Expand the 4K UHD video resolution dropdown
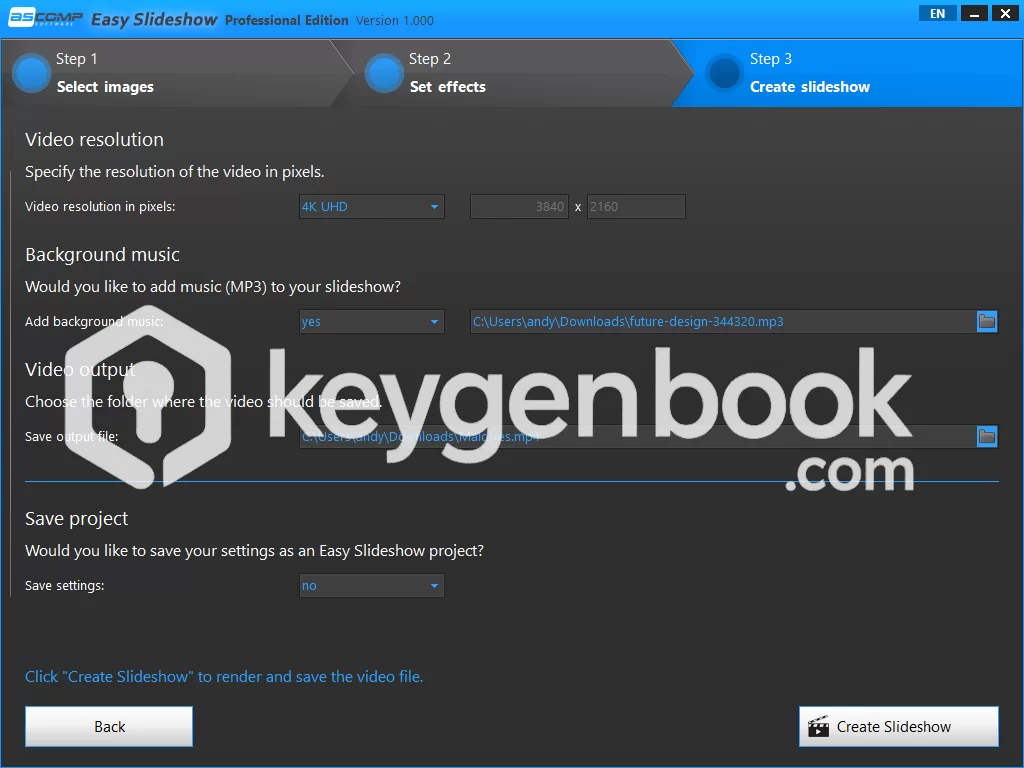This screenshot has width=1024, height=768. 372,207
